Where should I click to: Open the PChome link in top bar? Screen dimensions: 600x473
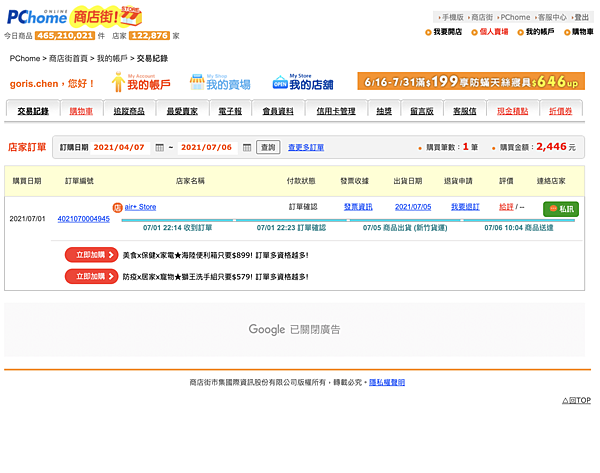click(x=515, y=17)
